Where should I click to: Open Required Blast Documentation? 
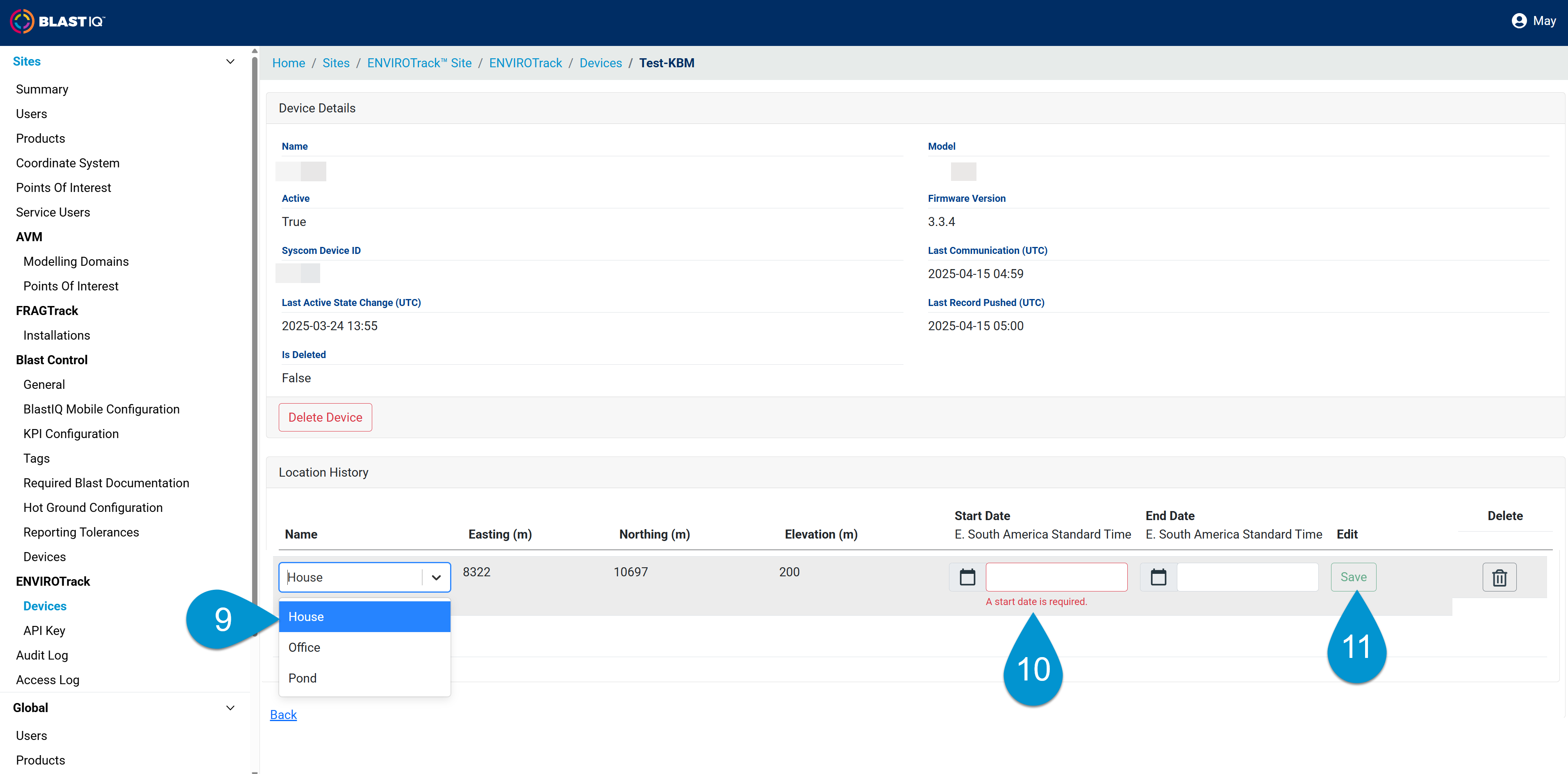click(107, 483)
